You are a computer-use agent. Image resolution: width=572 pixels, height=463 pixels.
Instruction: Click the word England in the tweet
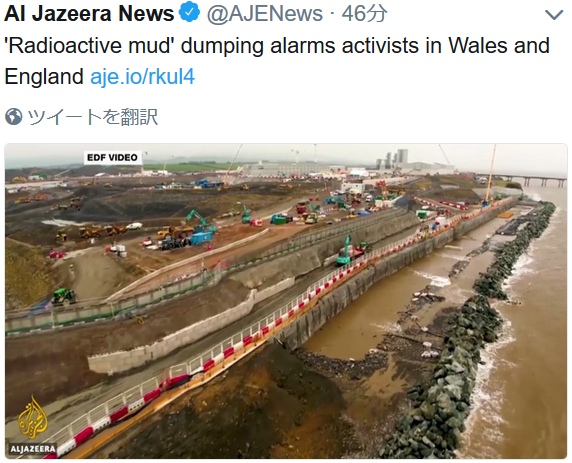(x=44, y=77)
